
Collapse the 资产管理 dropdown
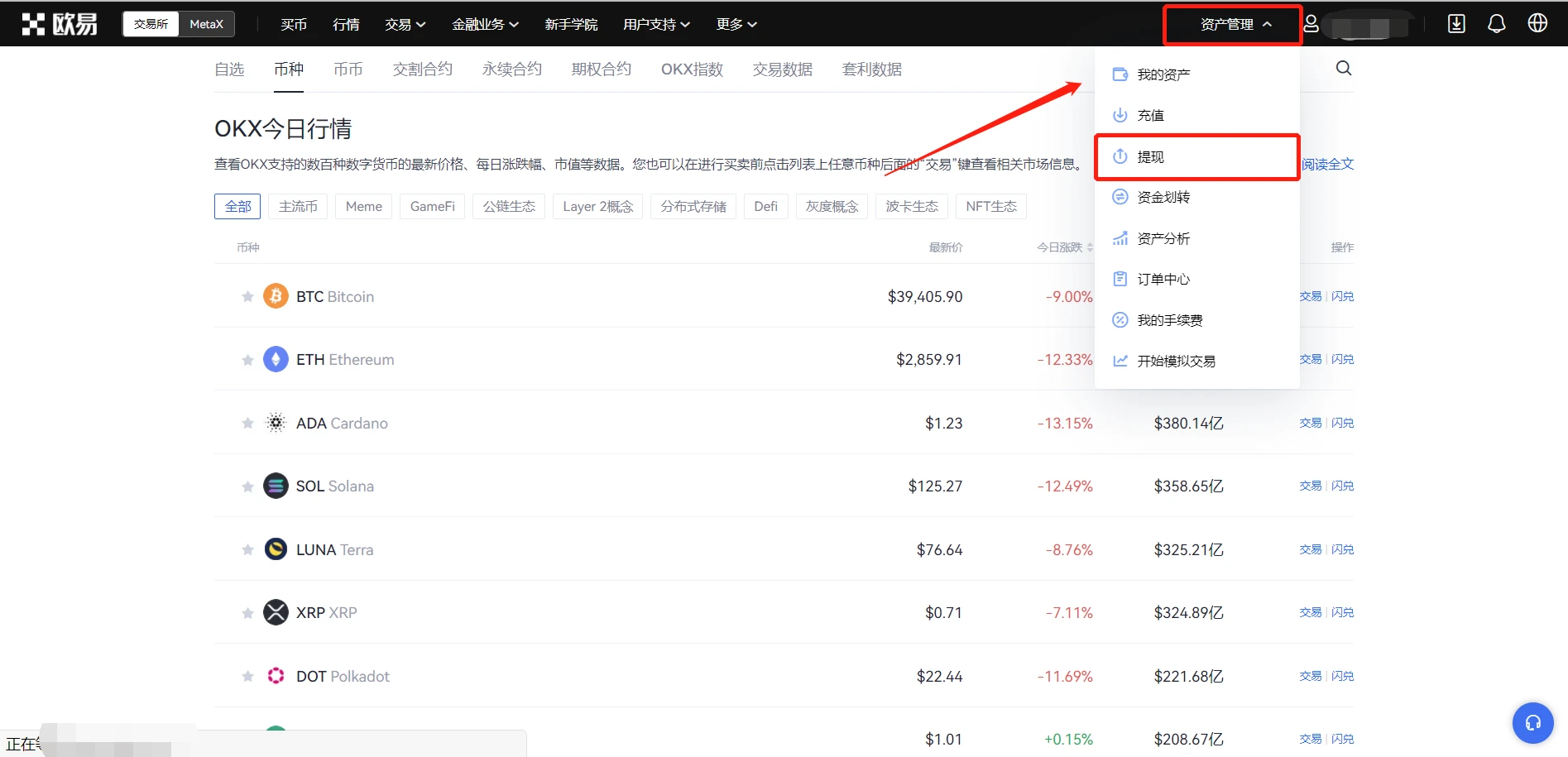pos(1231,24)
